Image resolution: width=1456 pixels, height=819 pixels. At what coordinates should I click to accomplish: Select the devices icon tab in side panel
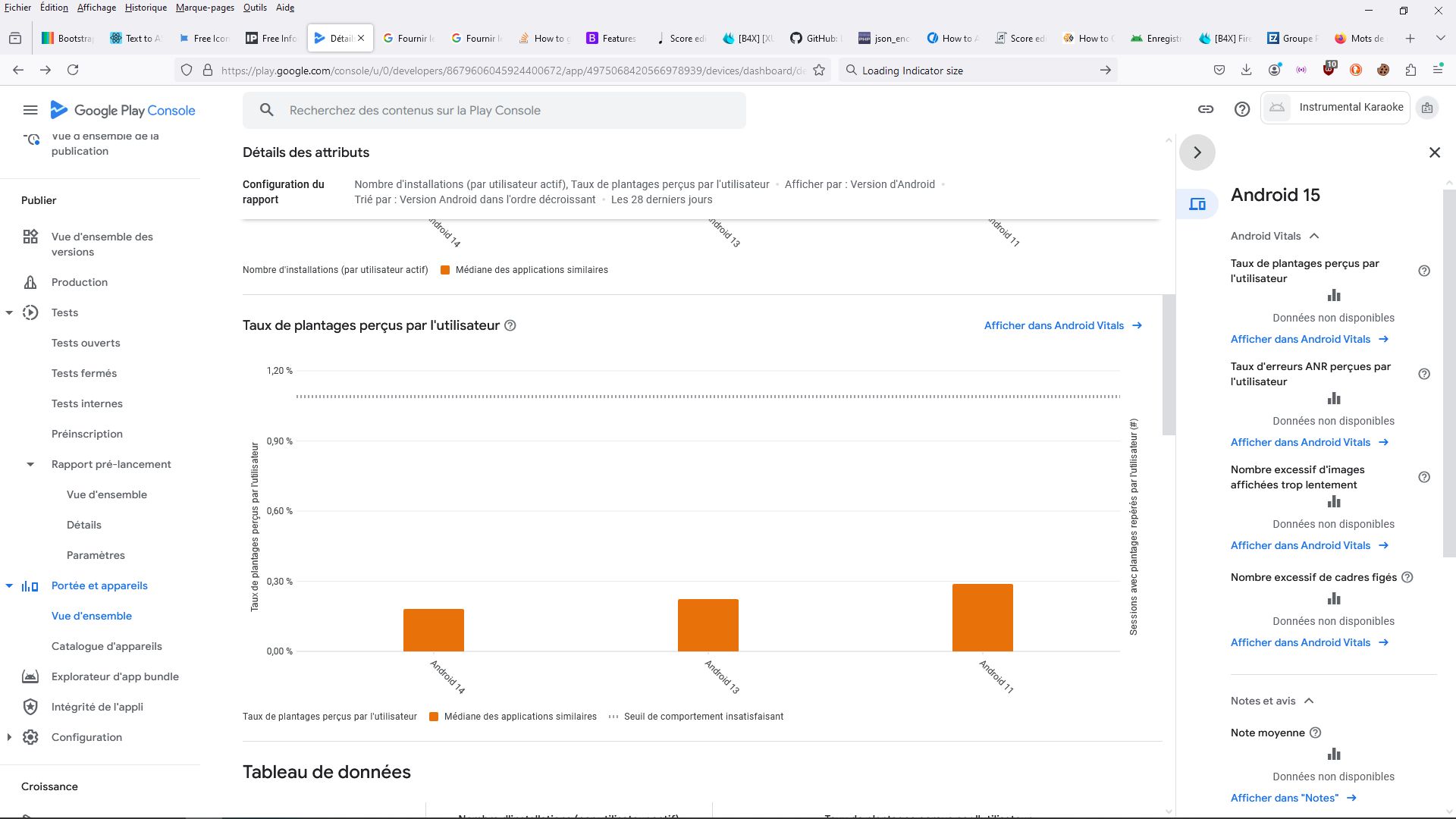tap(1197, 205)
